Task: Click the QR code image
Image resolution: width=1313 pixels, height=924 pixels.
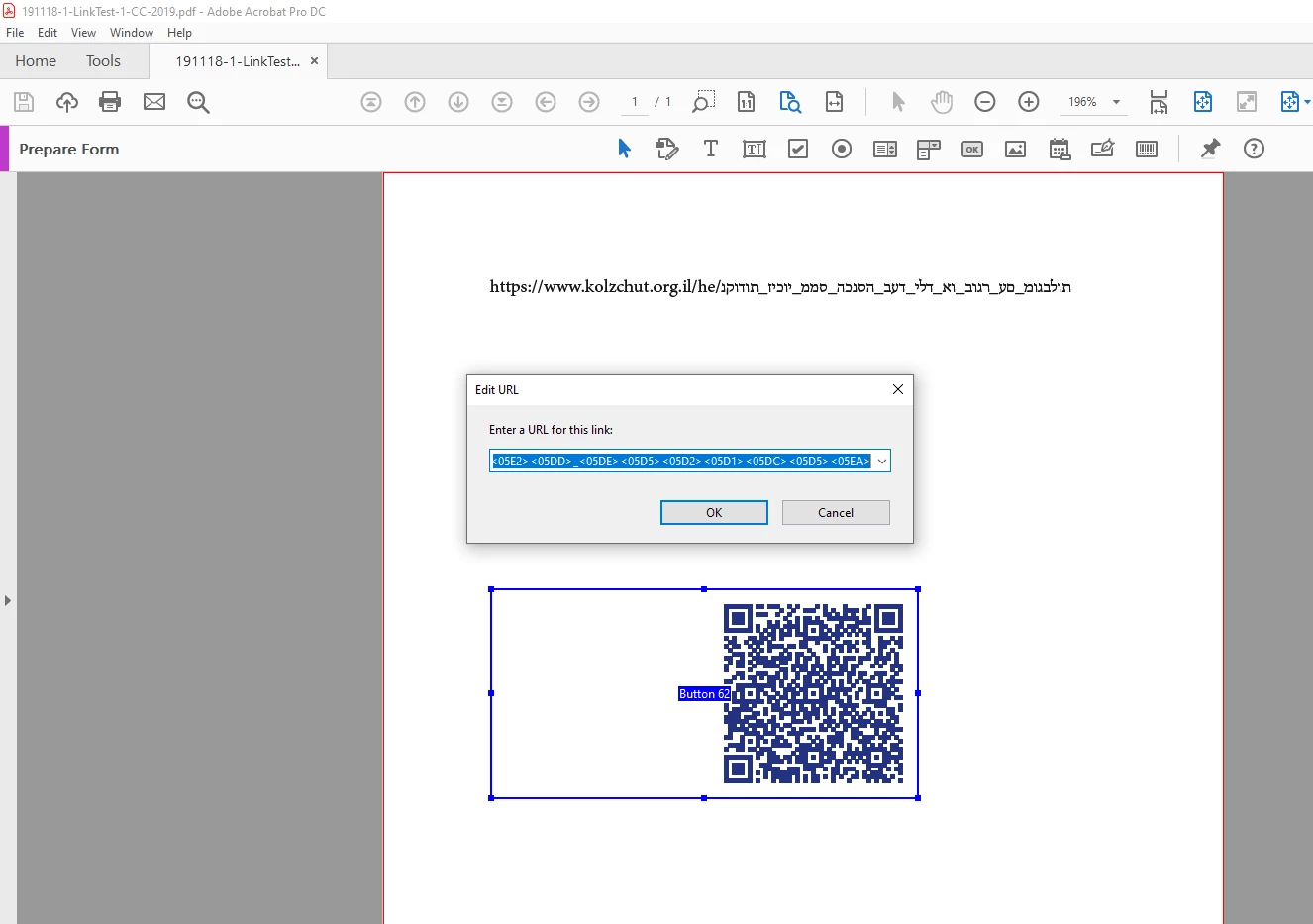Action: 813,693
